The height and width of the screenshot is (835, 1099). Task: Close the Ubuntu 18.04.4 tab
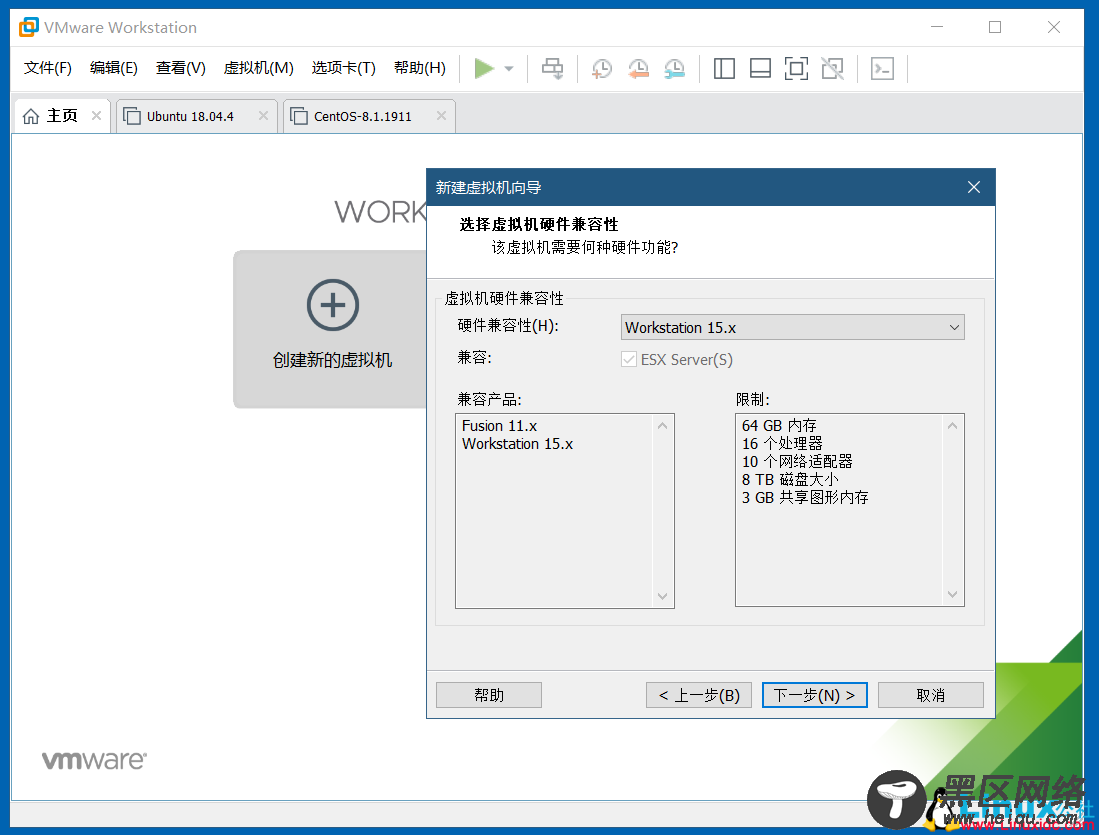tap(264, 116)
